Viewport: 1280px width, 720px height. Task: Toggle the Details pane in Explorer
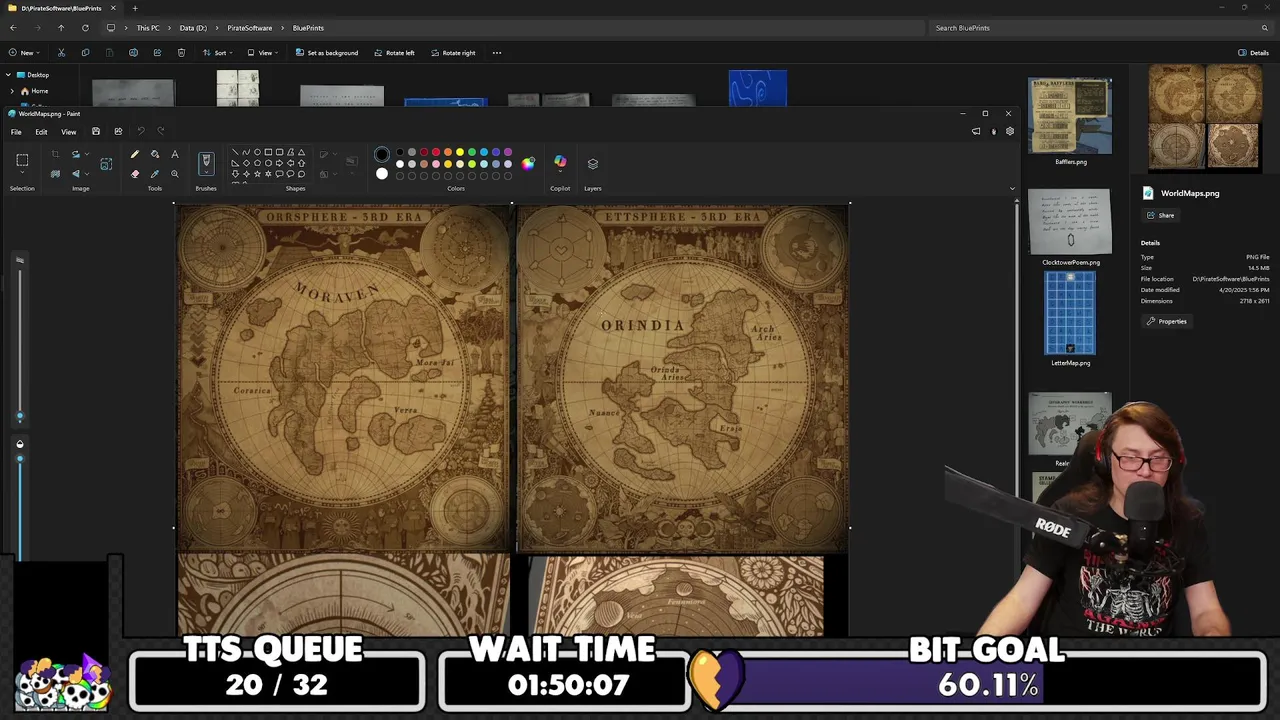1254,52
